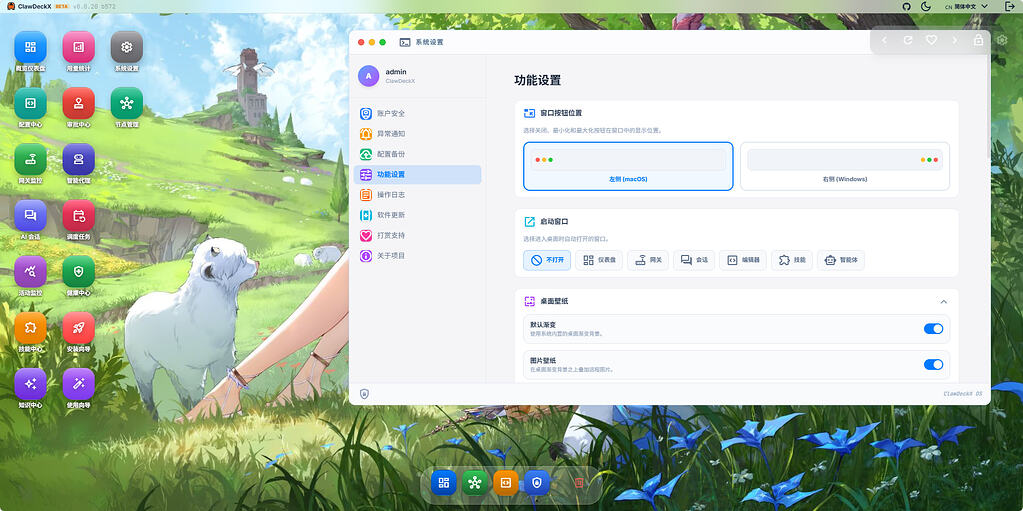Open 账户安全 in the settings sidebar
The height and width of the screenshot is (511, 1023).
[418, 114]
